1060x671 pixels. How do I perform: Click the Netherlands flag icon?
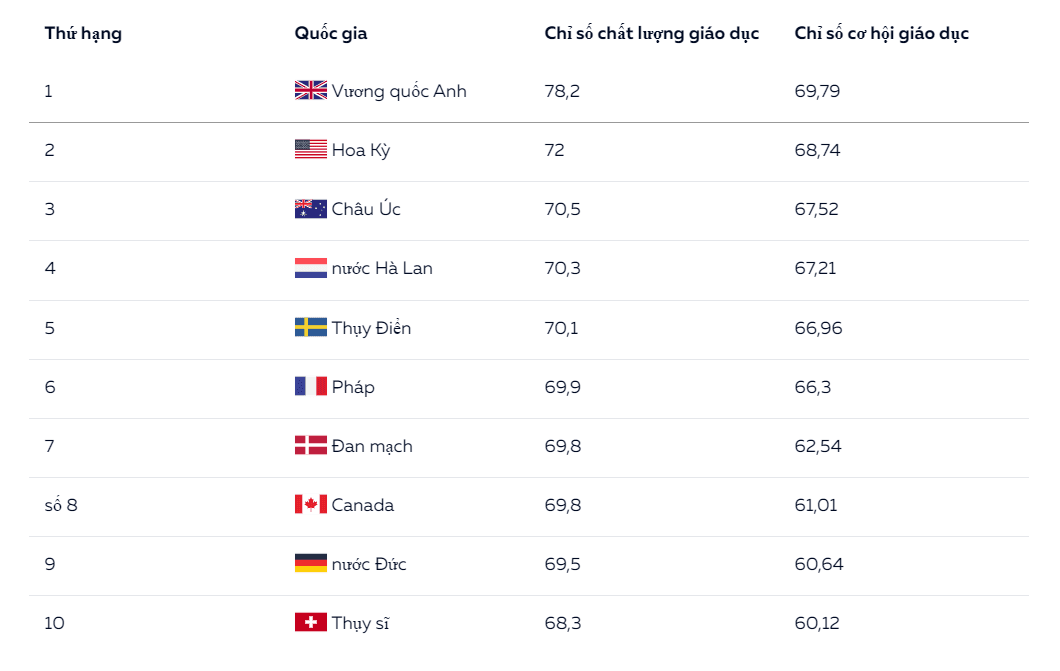[310, 268]
